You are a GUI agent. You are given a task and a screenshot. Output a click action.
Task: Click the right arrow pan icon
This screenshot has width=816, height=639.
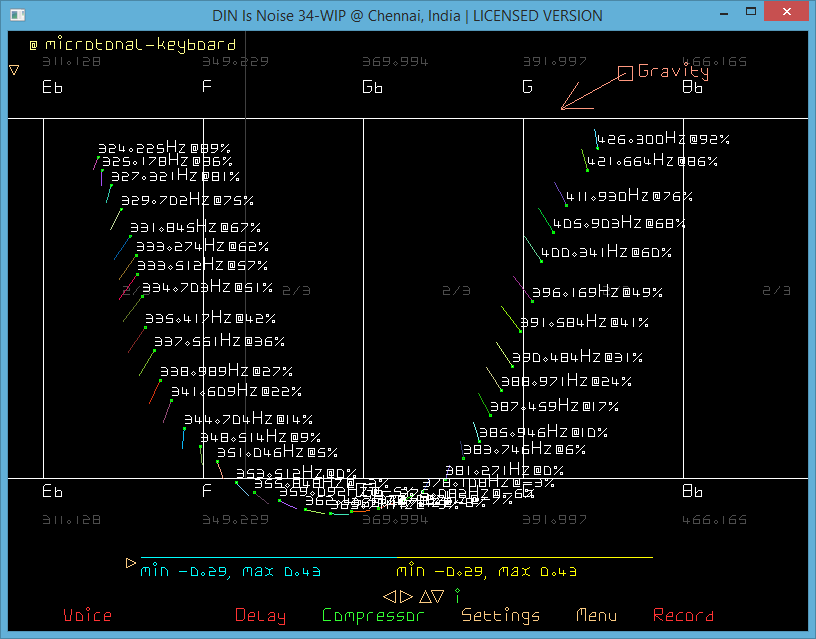pyautogui.click(x=404, y=596)
